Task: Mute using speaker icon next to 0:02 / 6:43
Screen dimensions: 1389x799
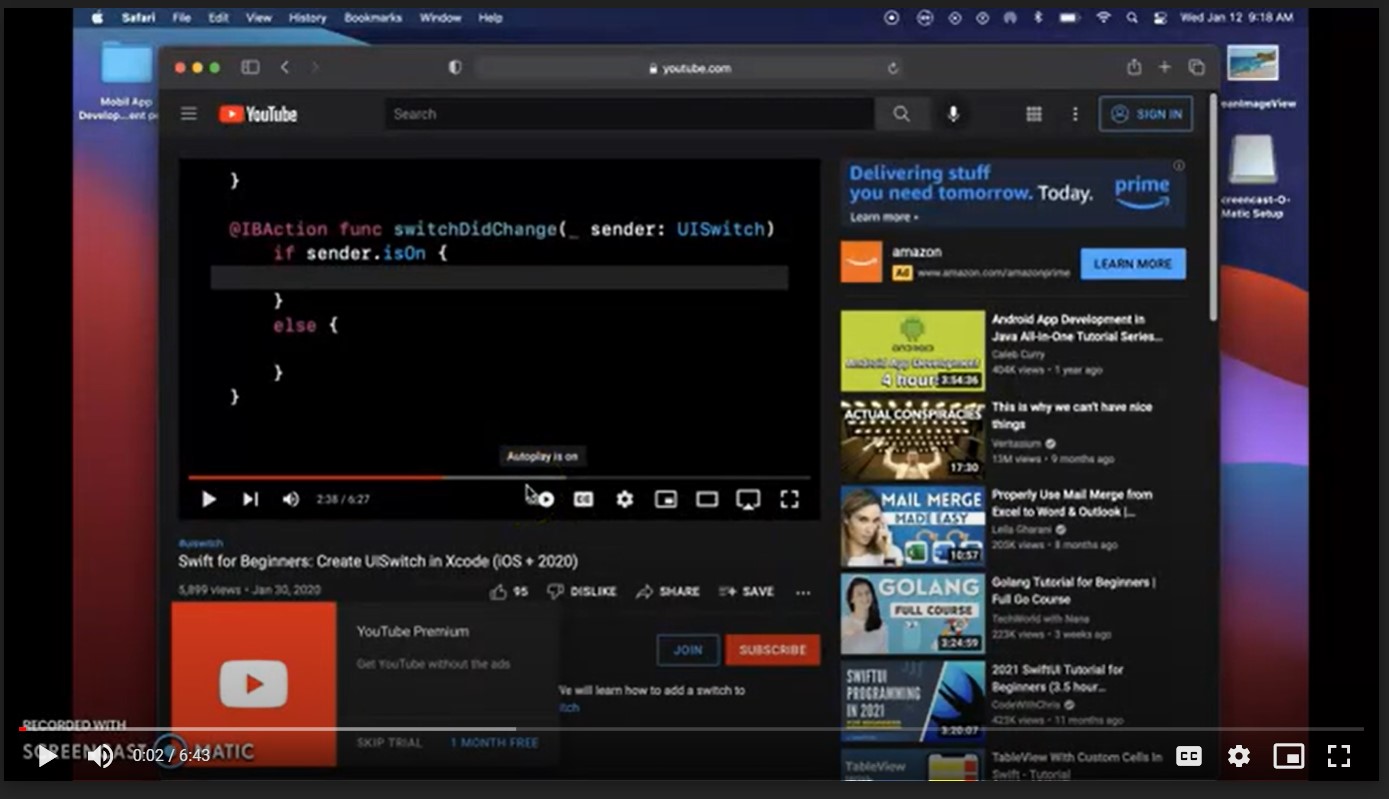Action: (x=100, y=756)
